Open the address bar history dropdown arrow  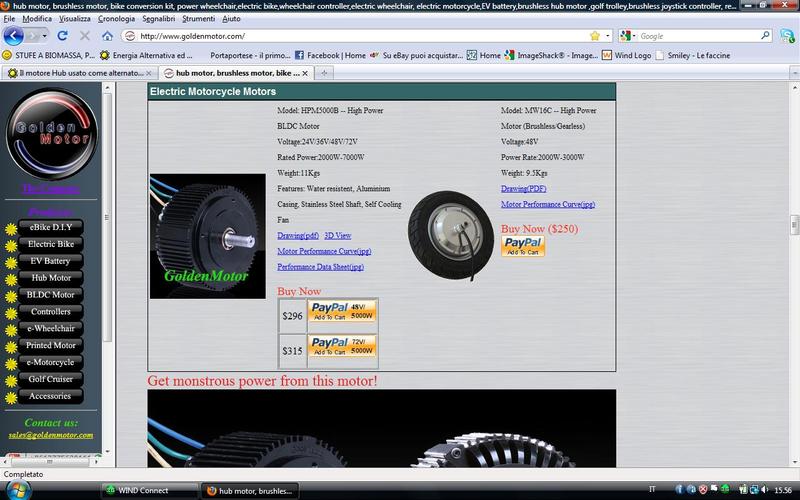click(608, 36)
